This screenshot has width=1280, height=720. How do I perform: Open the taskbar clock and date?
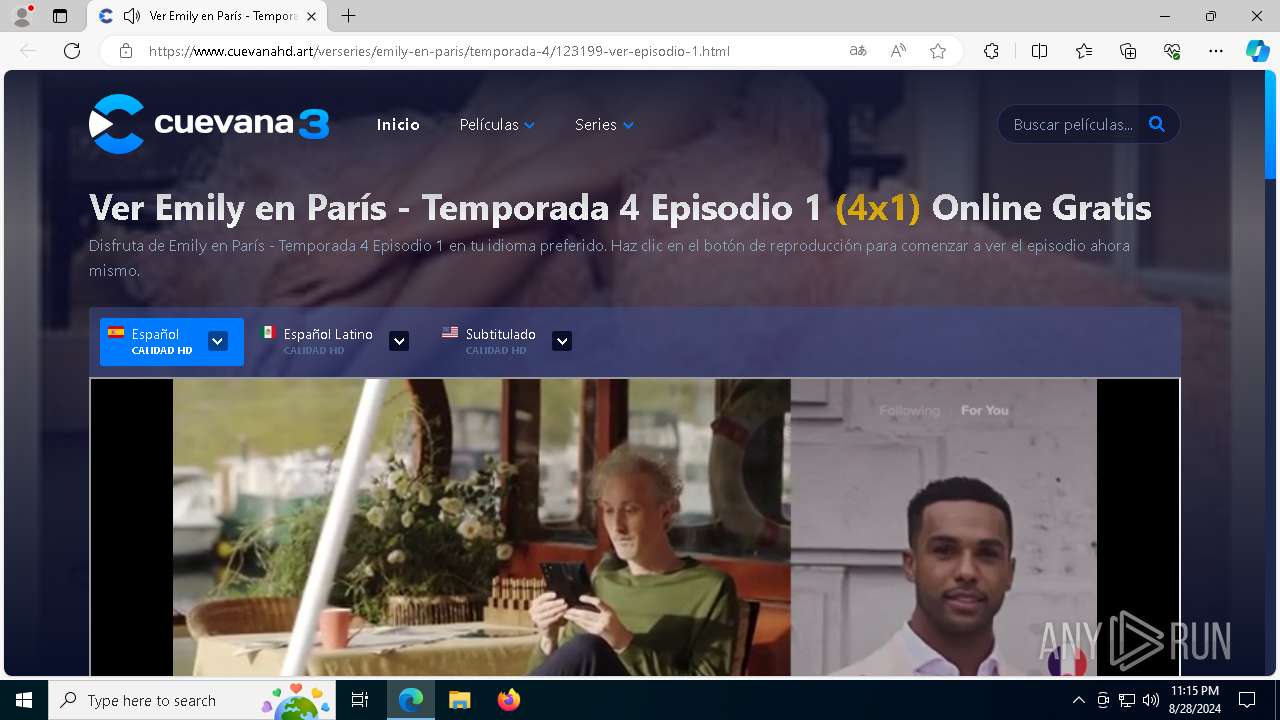coord(1195,700)
